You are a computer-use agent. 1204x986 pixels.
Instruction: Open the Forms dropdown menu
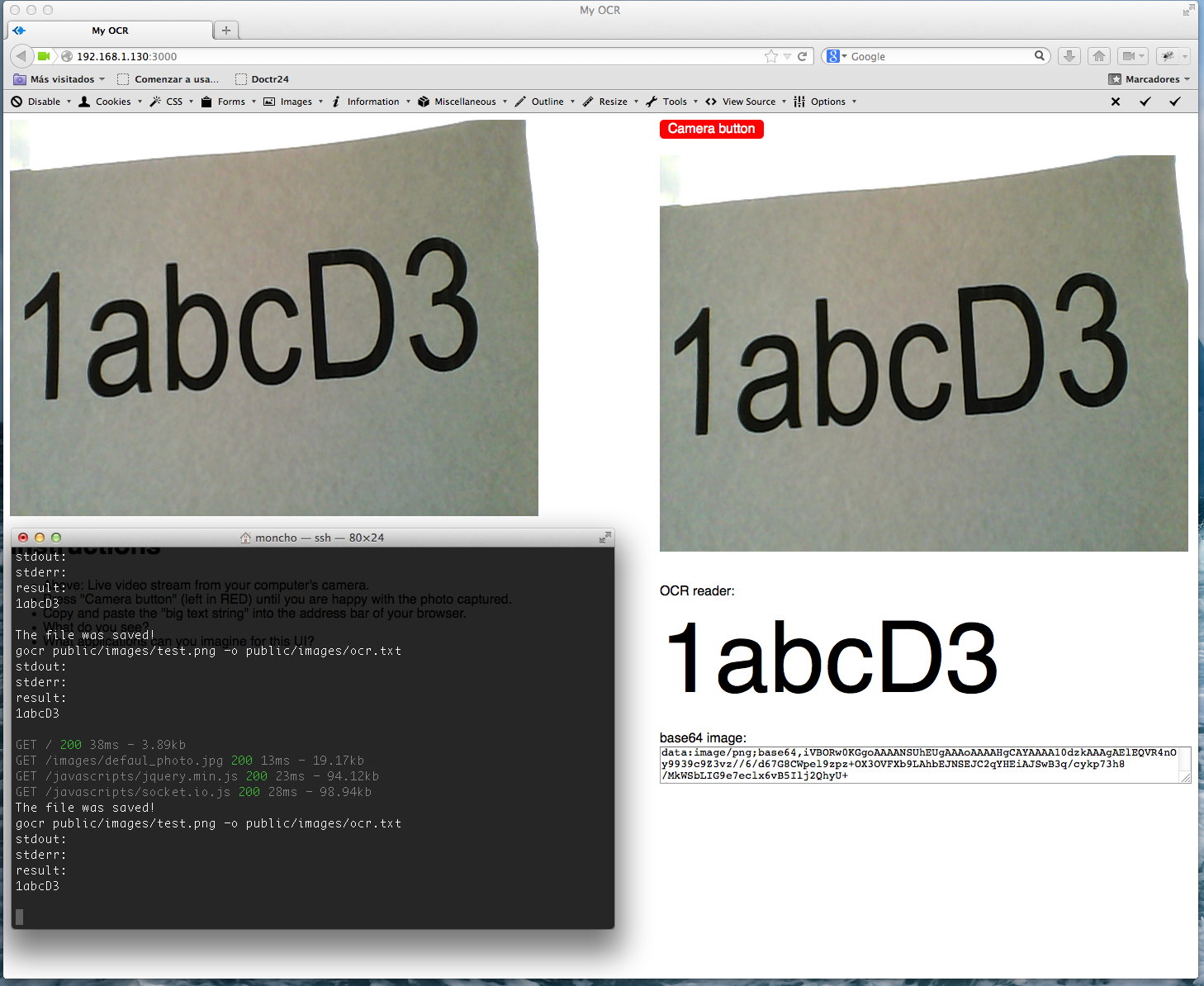(x=229, y=102)
